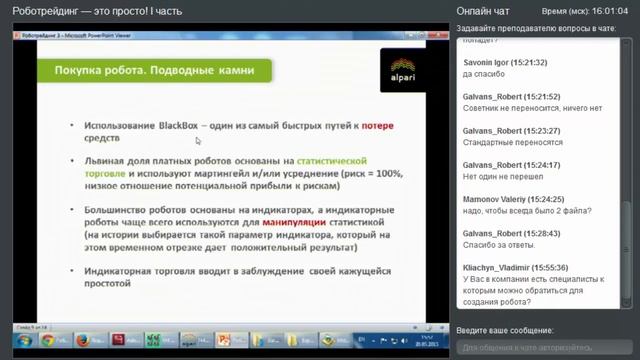The height and width of the screenshot is (360, 640).
Task: Click red word 'потере' on the slide
Action: 378,126
